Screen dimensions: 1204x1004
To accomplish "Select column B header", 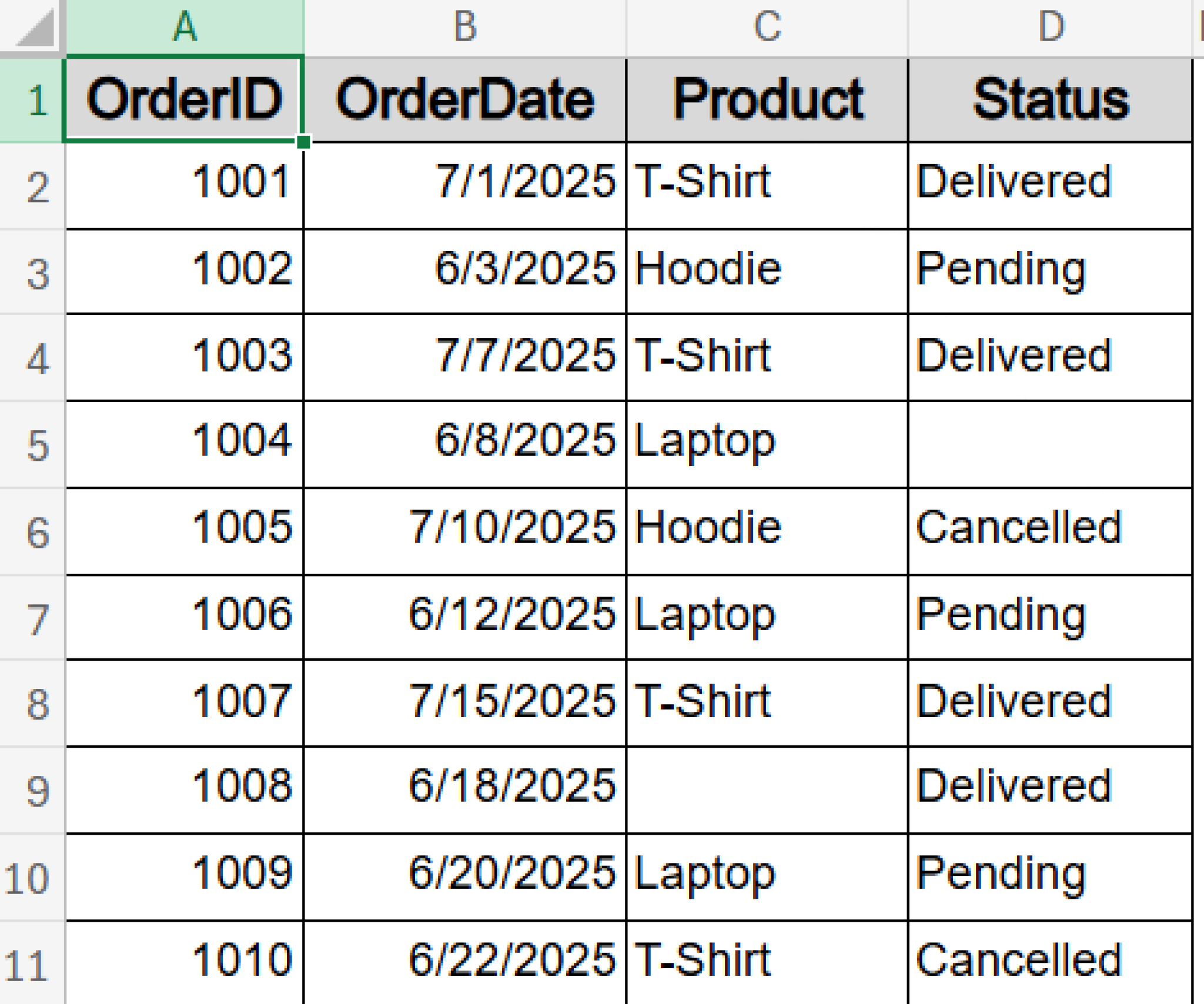I will (464, 27).
